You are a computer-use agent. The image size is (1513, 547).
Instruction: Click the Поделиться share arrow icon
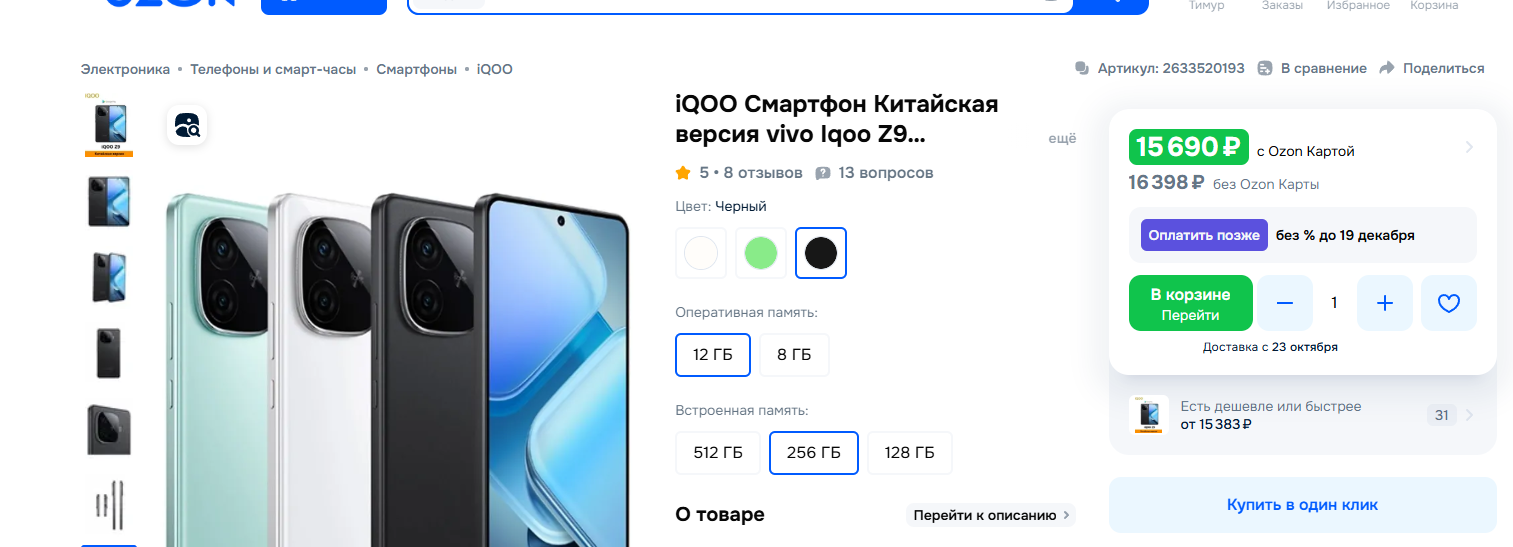(1387, 68)
